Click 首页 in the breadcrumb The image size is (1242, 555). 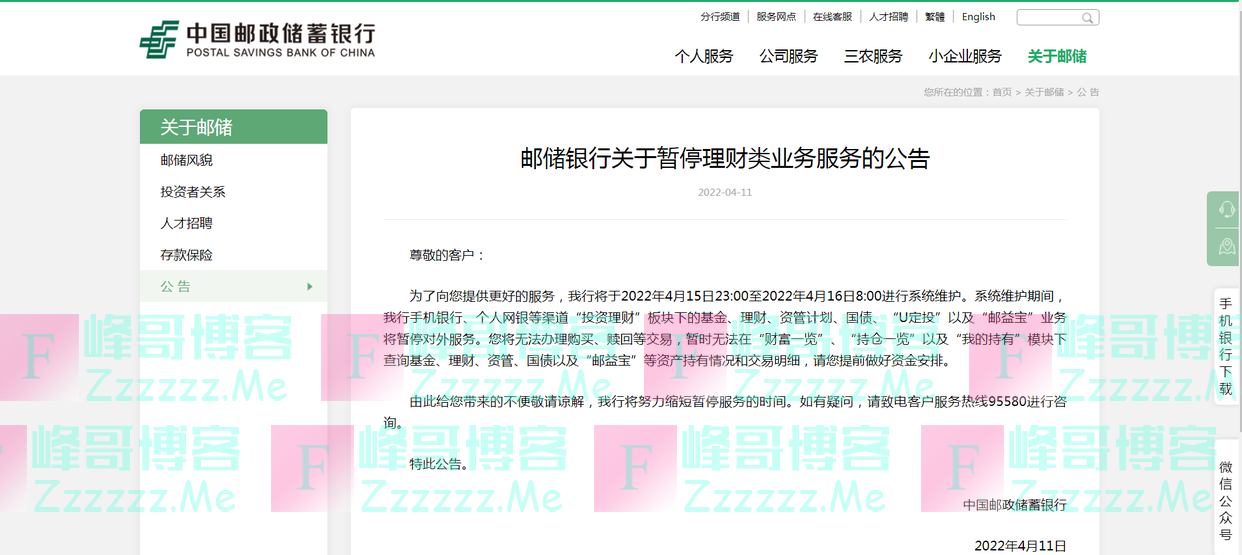pos(1001,92)
